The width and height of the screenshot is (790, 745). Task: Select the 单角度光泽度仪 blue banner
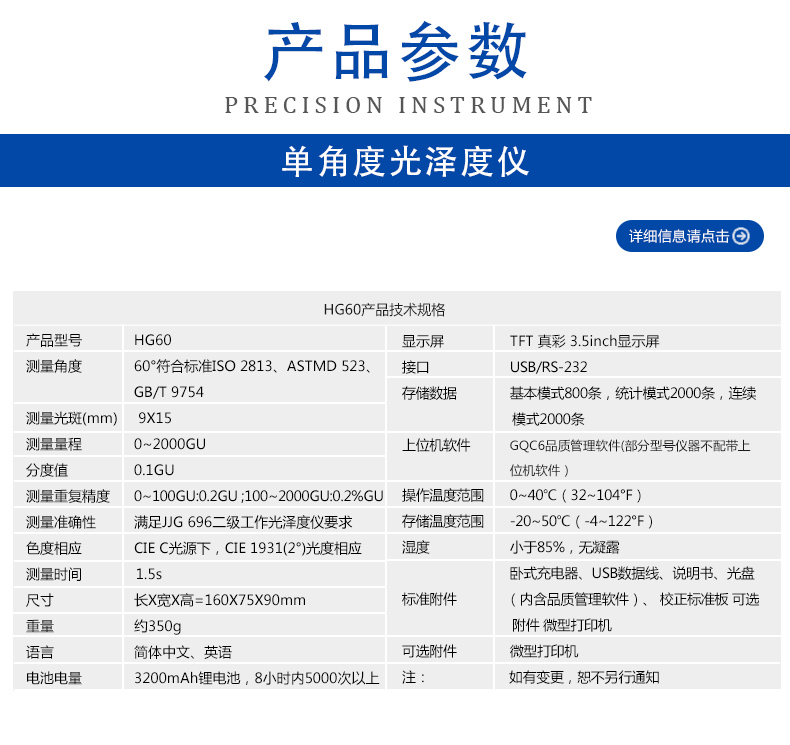coord(395,161)
